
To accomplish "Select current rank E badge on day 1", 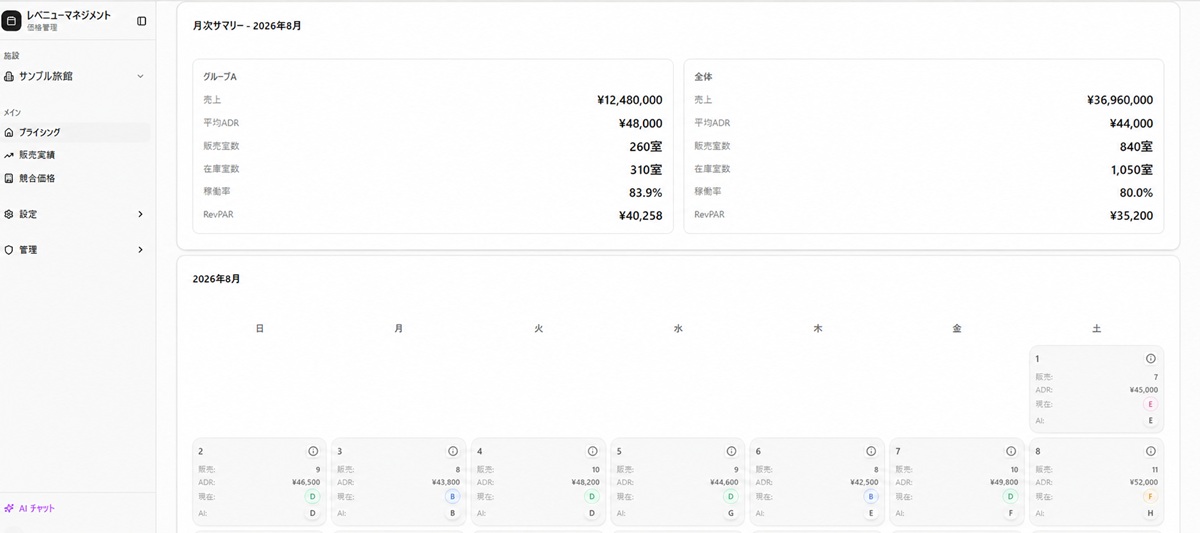I will click(1150, 404).
